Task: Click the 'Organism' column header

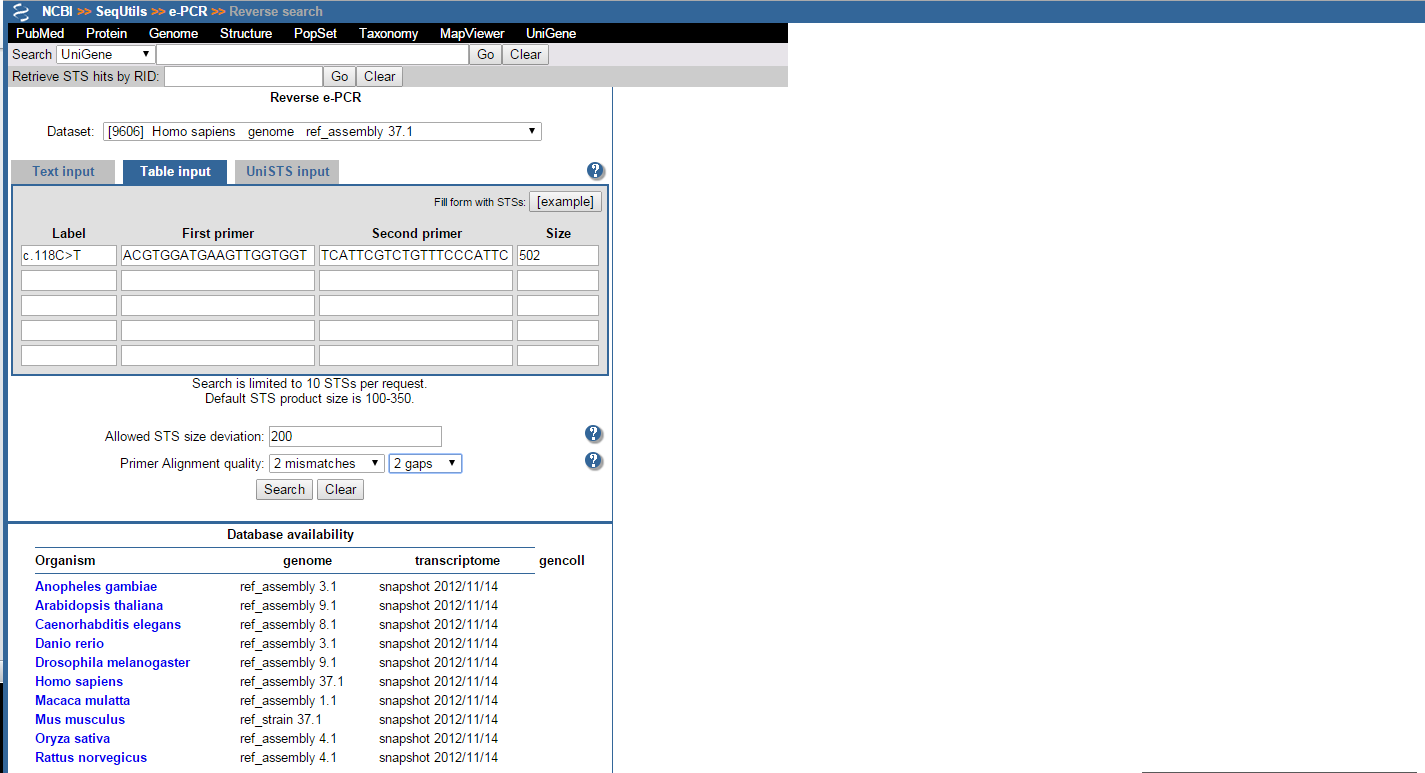Action: tap(65, 561)
